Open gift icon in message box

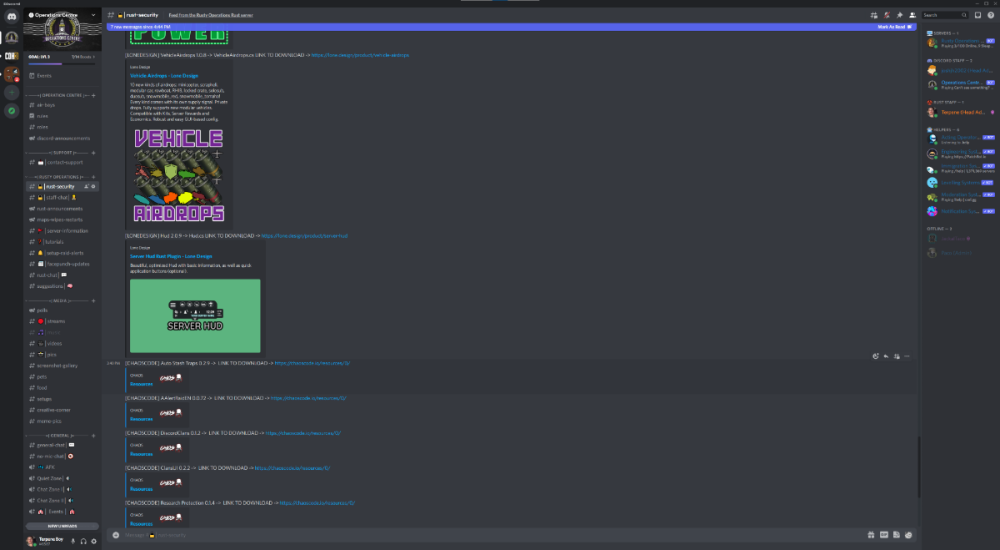(x=871, y=535)
